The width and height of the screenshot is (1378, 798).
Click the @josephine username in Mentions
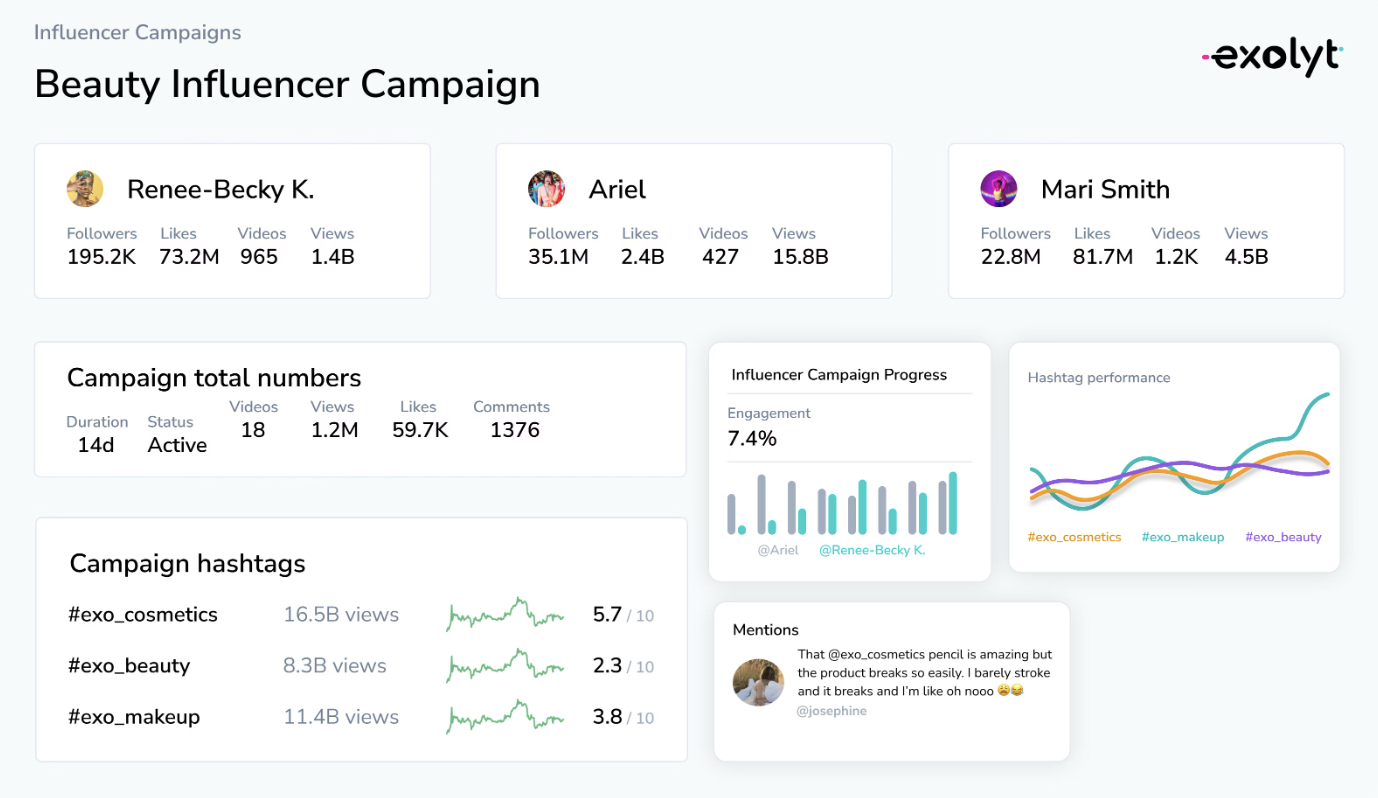(831, 711)
